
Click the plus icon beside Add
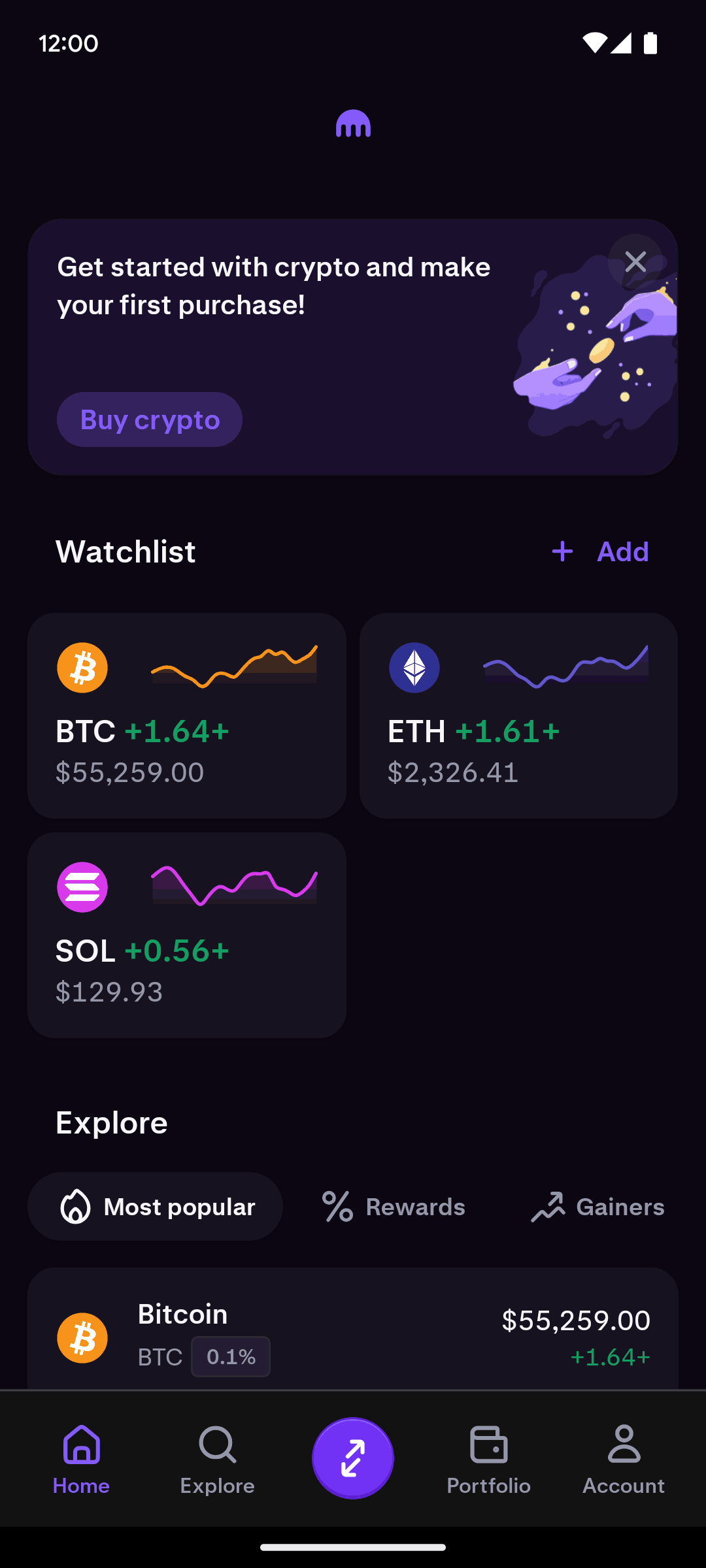pos(562,552)
